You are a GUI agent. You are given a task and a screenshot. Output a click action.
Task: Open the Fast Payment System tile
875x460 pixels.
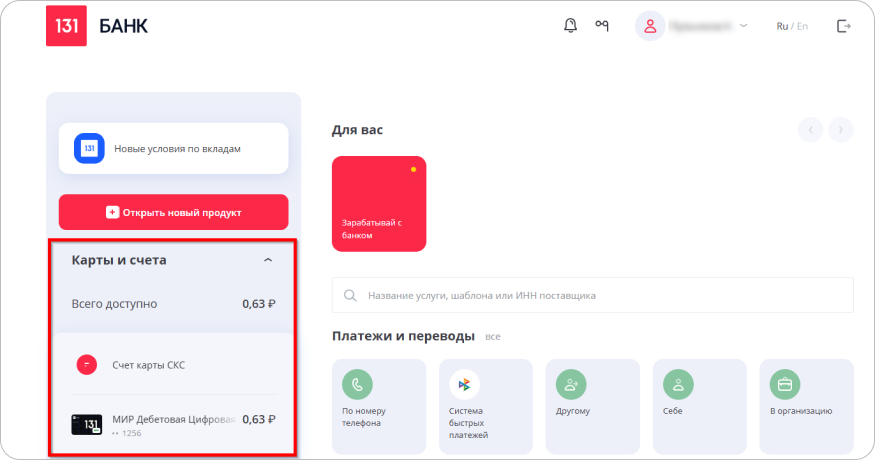coord(464,384)
